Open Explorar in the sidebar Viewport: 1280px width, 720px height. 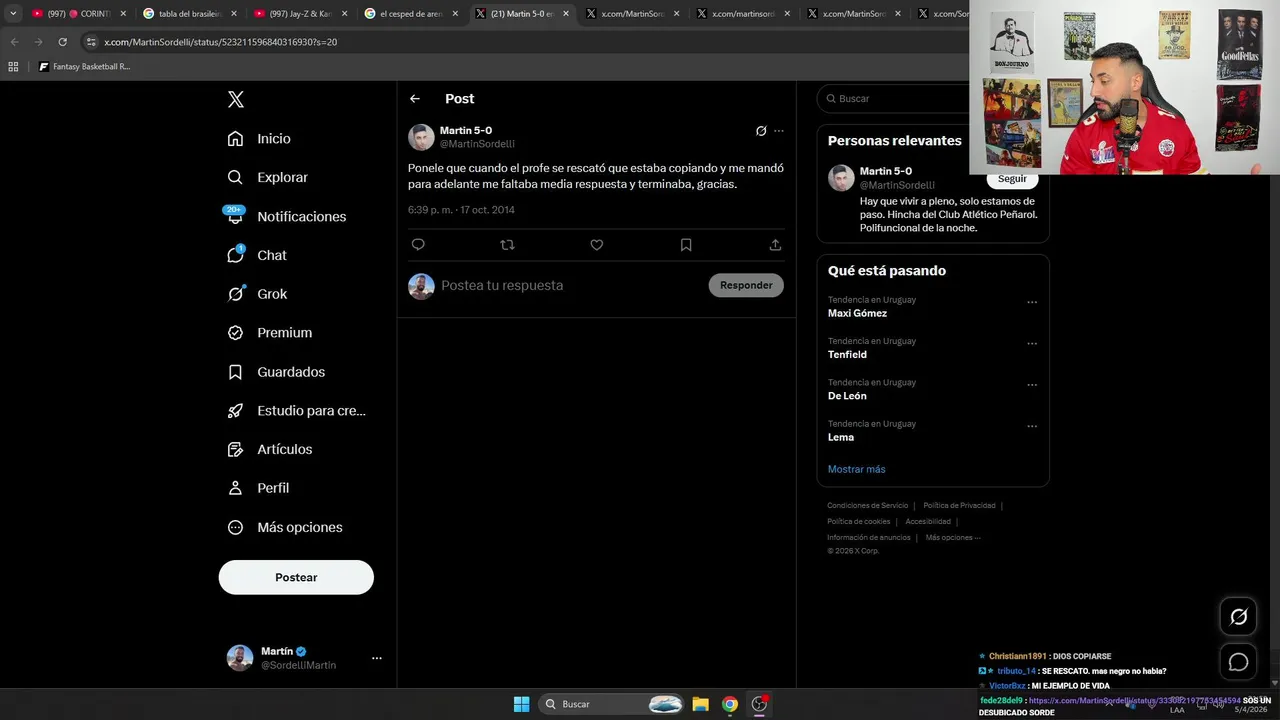point(267,177)
